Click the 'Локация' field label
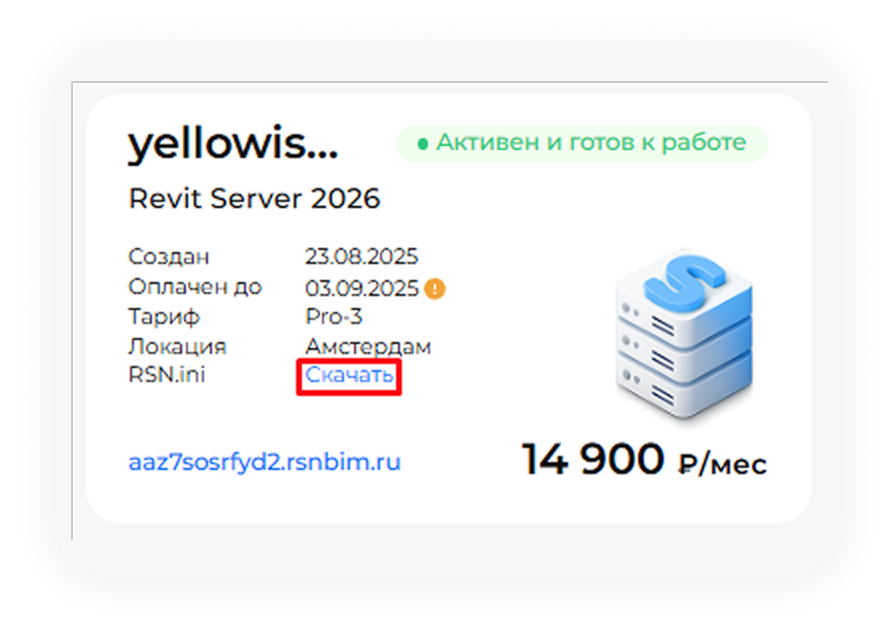This screenshot has height=632, width=894. tap(177, 347)
